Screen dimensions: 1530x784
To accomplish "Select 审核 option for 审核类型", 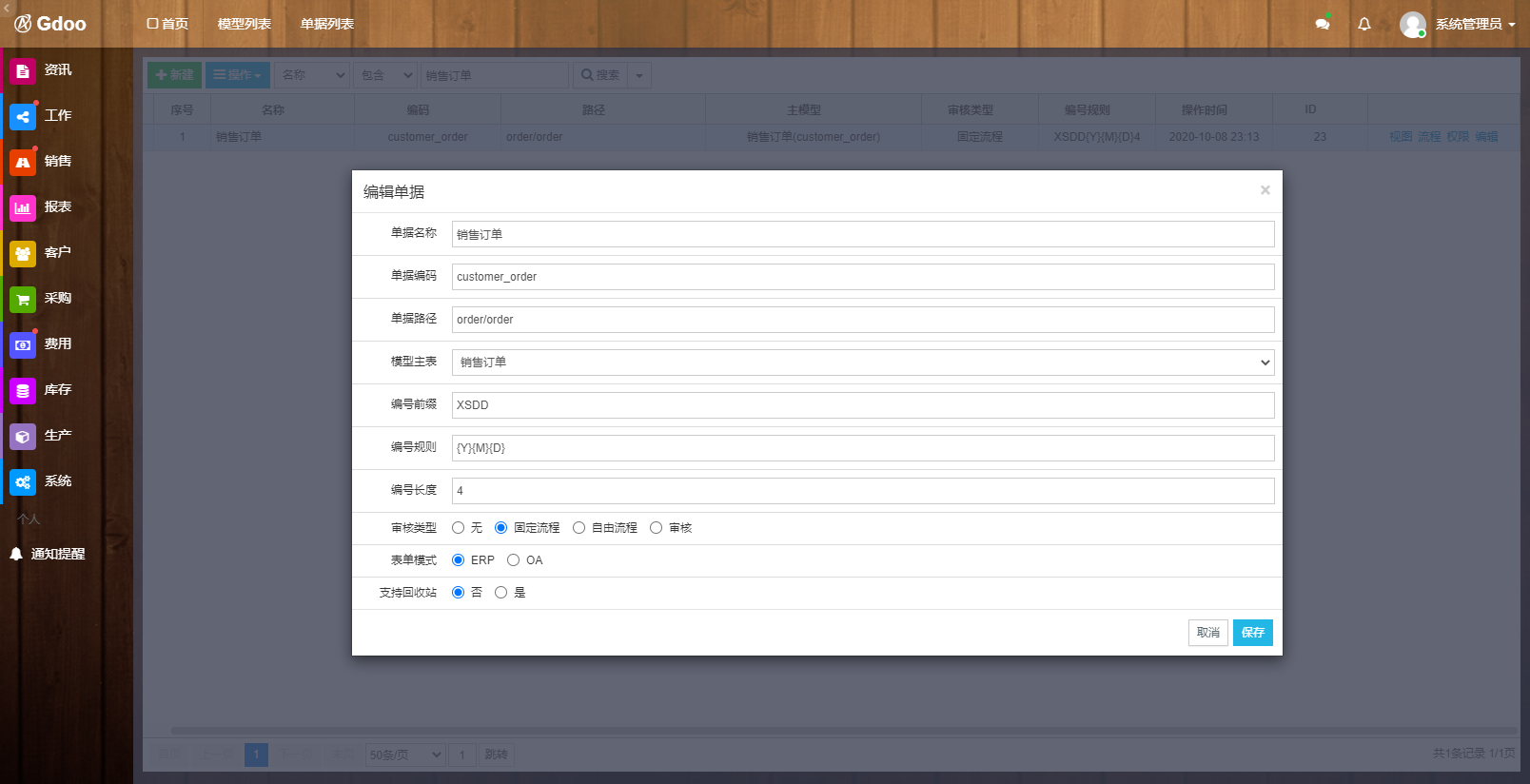I will 656,528.
